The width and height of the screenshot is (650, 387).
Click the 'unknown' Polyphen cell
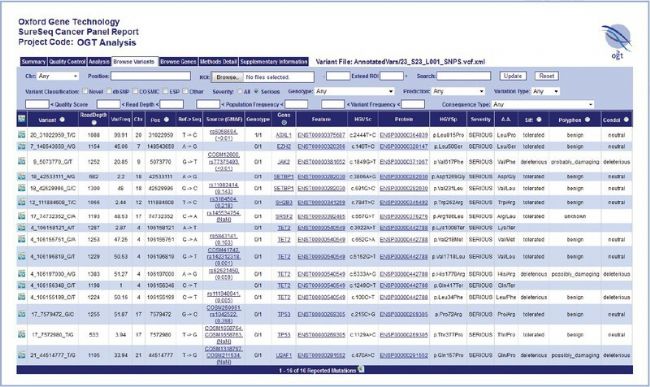(x=575, y=216)
